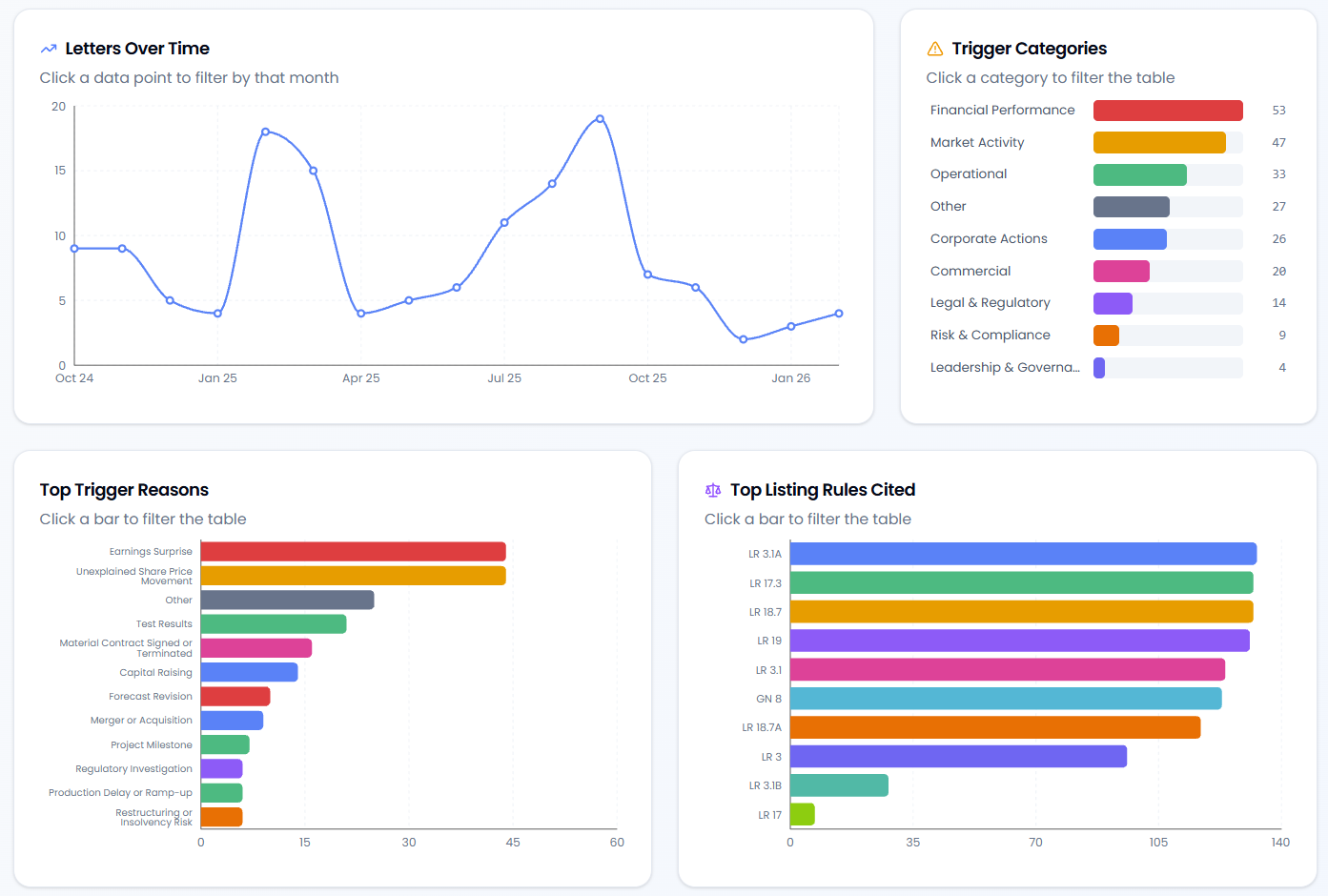Select the last data point after Jan 26
Screen dimensions: 1328x896
pyautogui.click(x=839, y=314)
